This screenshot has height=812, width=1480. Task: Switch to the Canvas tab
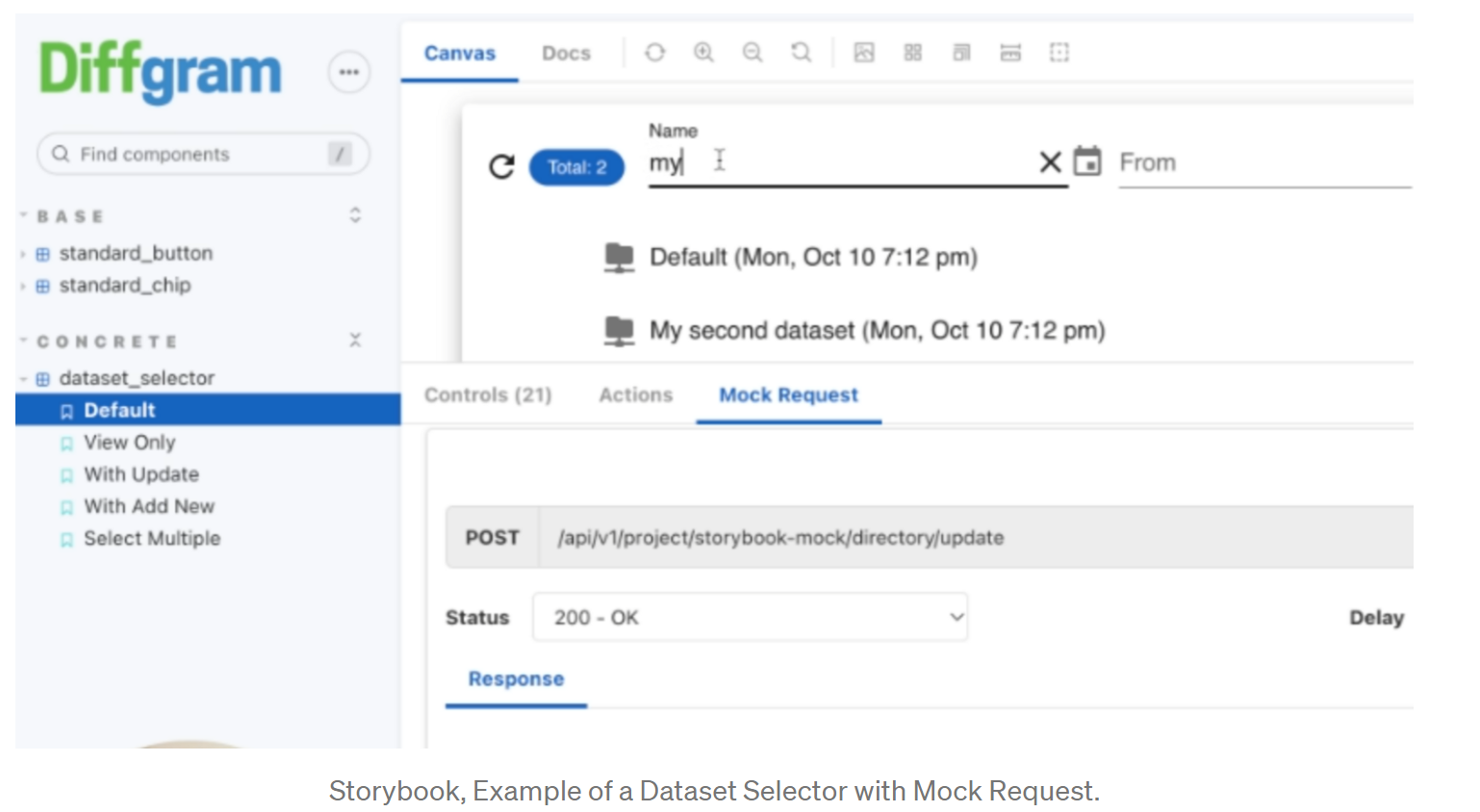[x=460, y=53]
